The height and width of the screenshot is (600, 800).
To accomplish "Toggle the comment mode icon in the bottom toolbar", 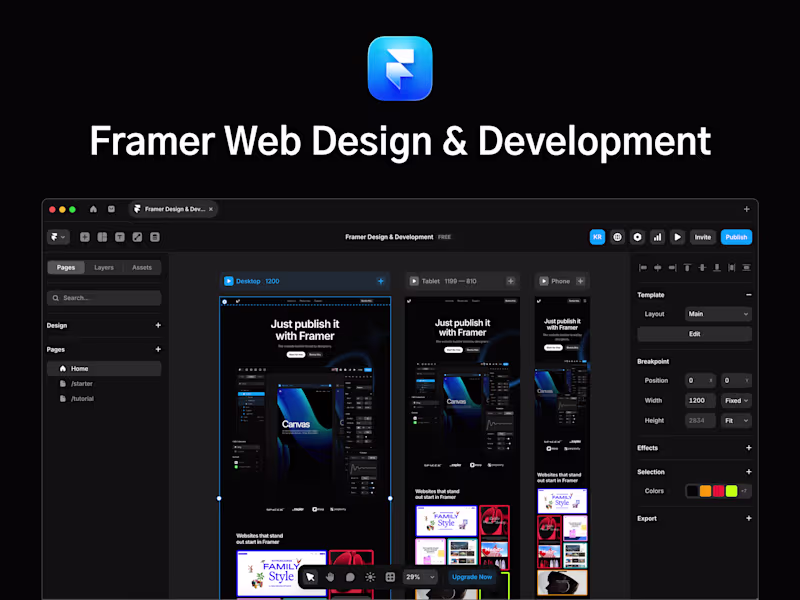I will pyautogui.click(x=350, y=577).
